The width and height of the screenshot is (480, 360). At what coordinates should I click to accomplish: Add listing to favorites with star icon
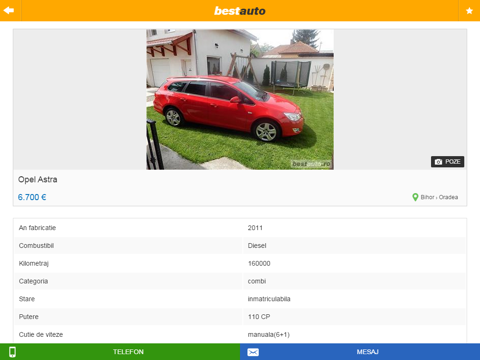point(469,11)
